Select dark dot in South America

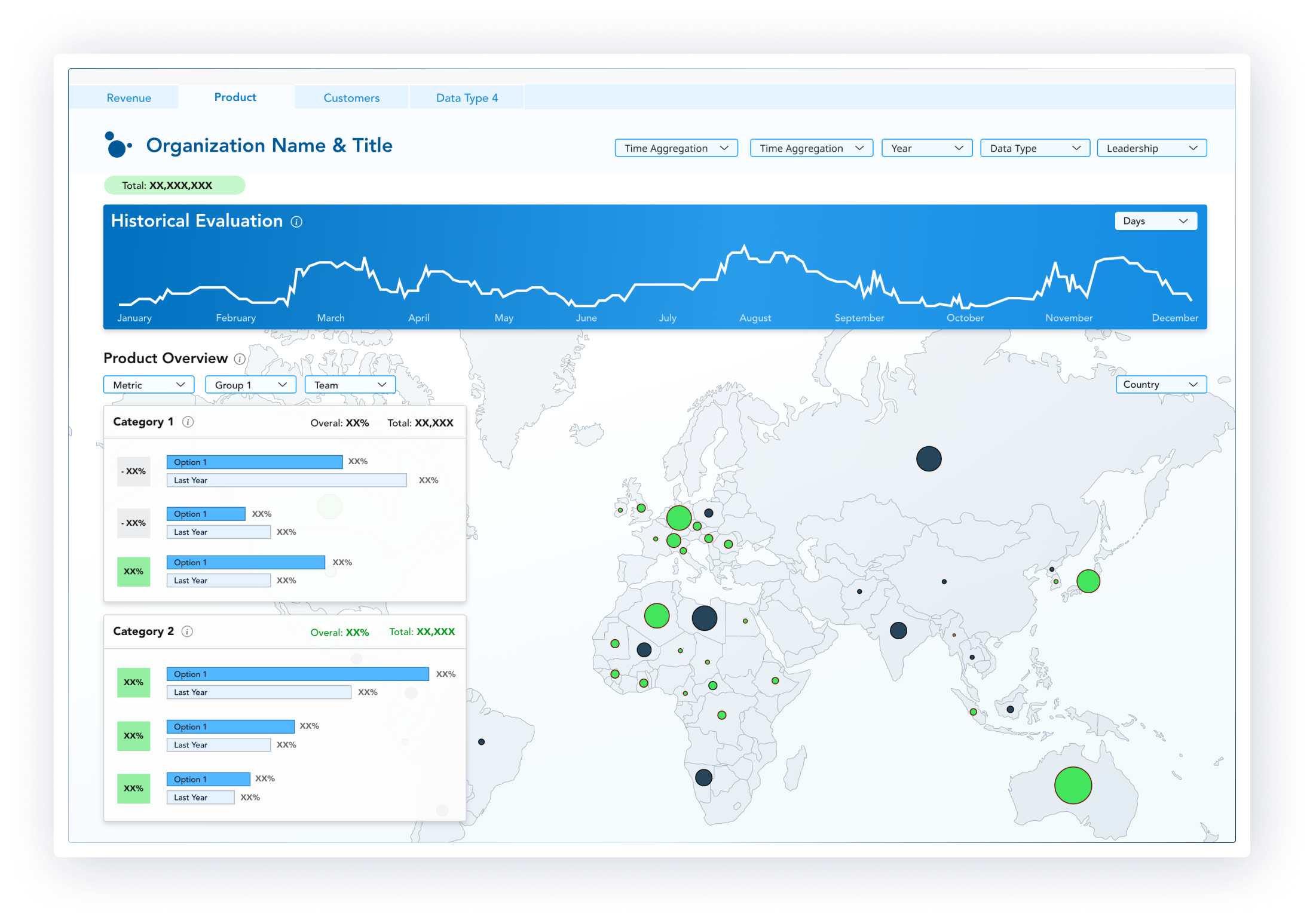coord(481,742)
